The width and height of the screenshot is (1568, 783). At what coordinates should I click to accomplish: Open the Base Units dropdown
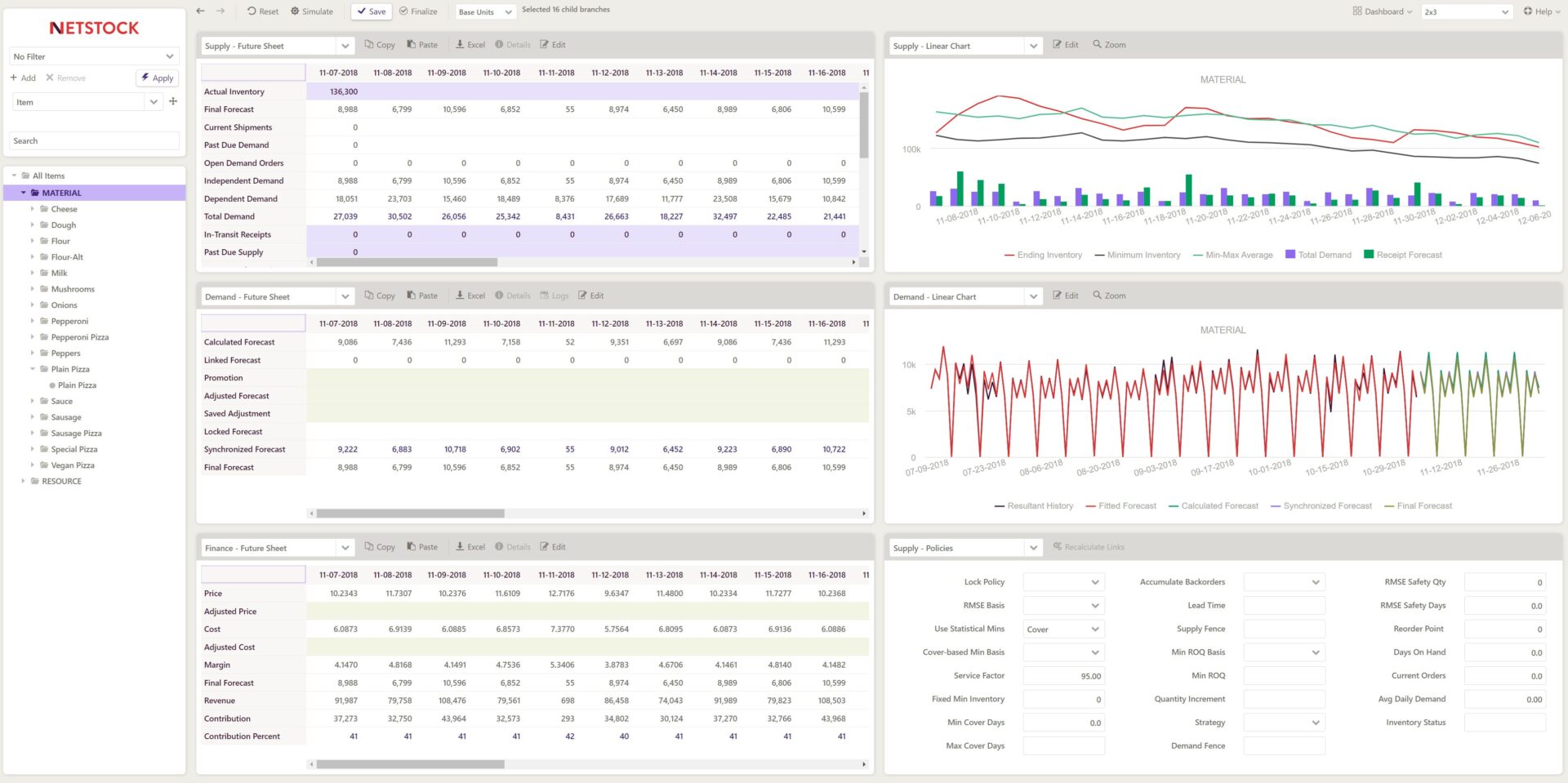485,11
